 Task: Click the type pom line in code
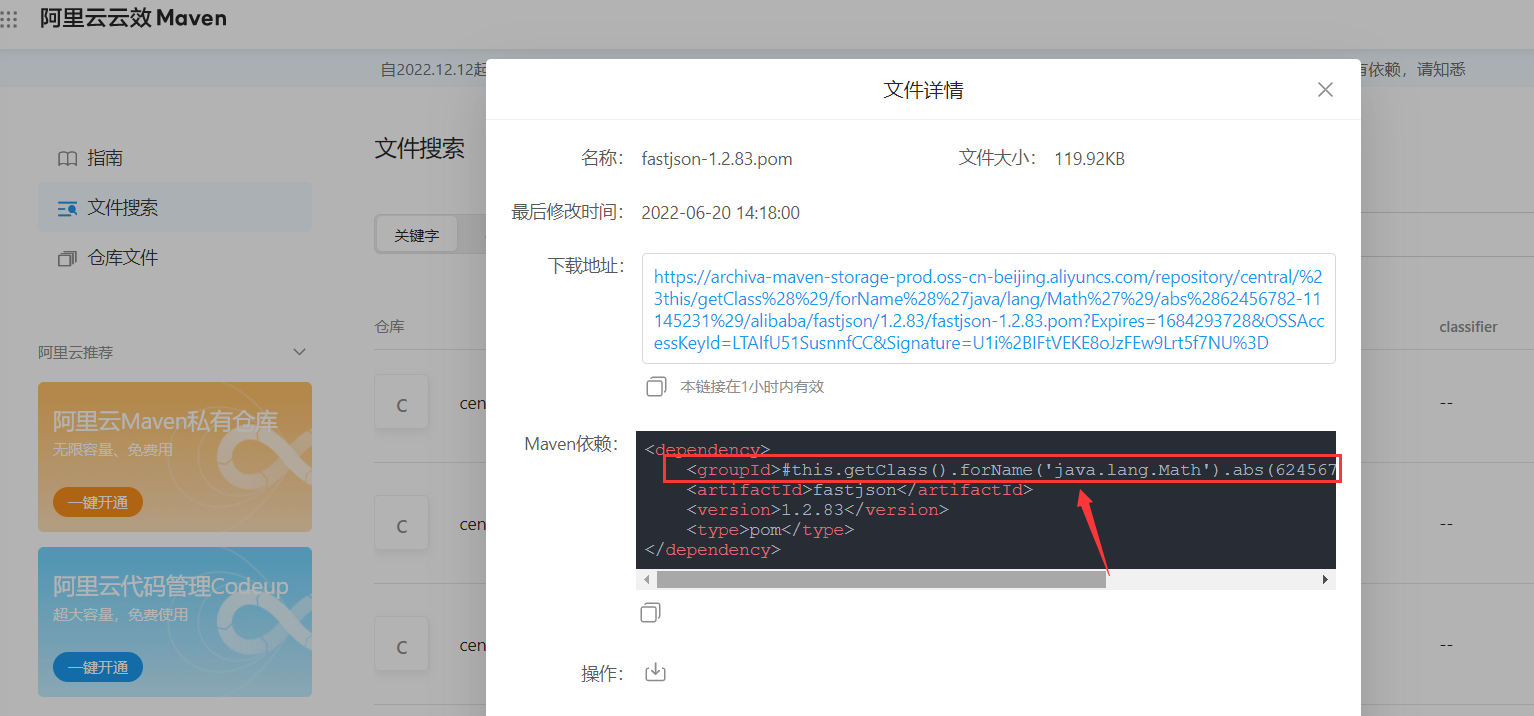[x=770, y=530]
